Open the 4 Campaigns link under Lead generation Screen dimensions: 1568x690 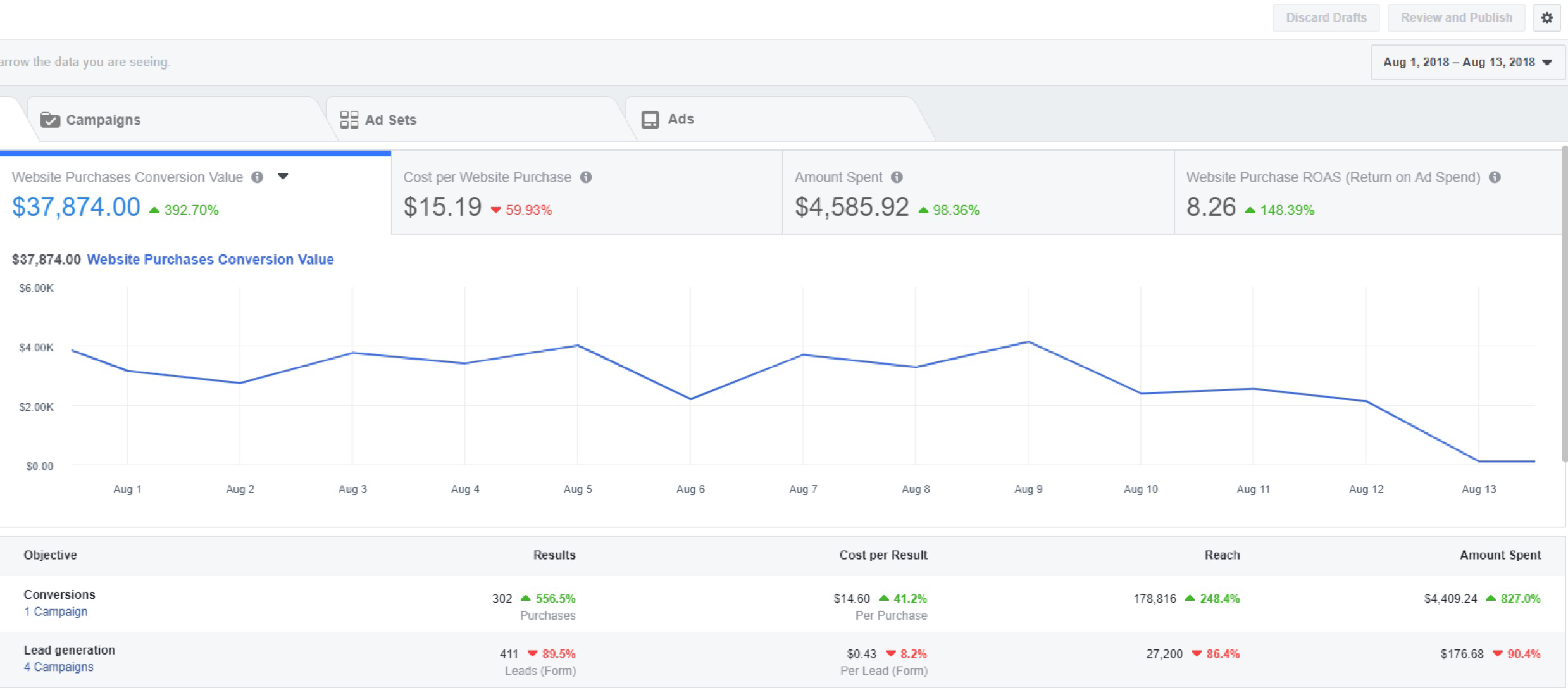coord(58,667)
